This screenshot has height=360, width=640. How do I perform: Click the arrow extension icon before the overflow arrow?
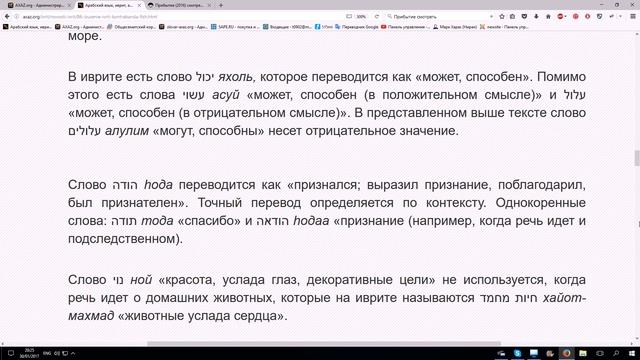[611, 16]
